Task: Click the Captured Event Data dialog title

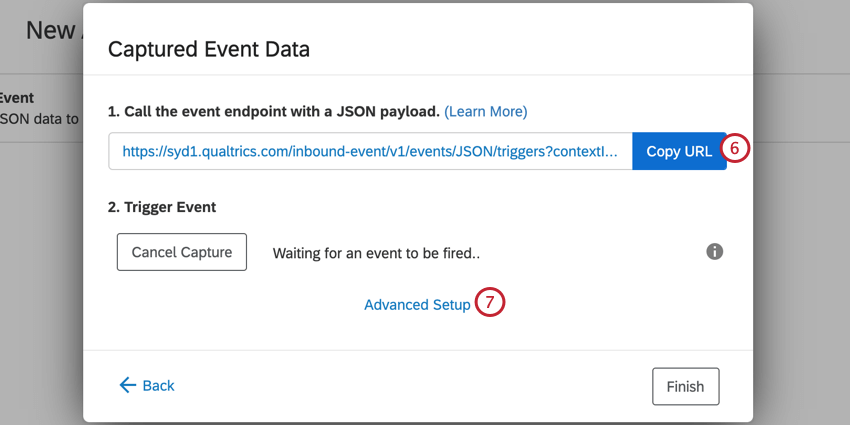Action: 209,49
